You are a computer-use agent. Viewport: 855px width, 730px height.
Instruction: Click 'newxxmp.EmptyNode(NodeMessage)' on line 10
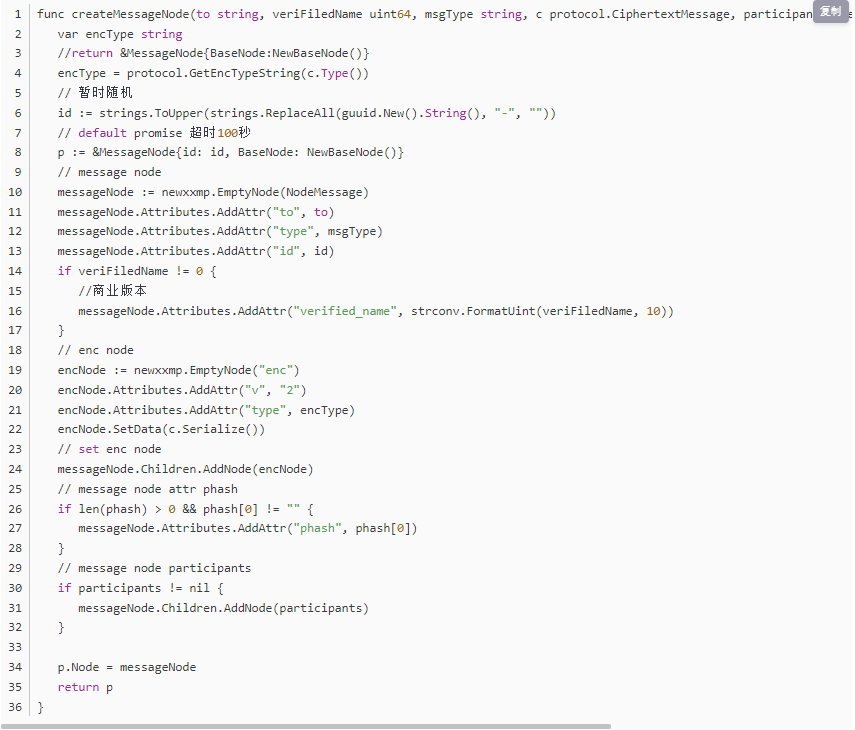[x=265, y=192]
